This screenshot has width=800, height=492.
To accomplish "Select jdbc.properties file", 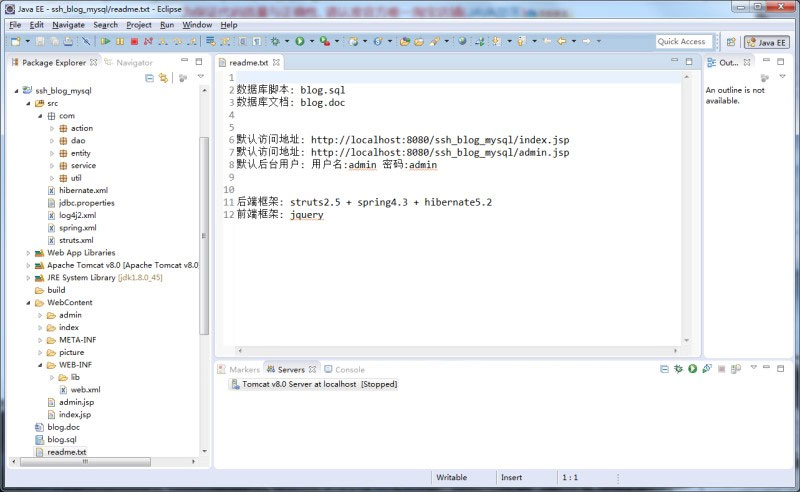I will (81, 203).
